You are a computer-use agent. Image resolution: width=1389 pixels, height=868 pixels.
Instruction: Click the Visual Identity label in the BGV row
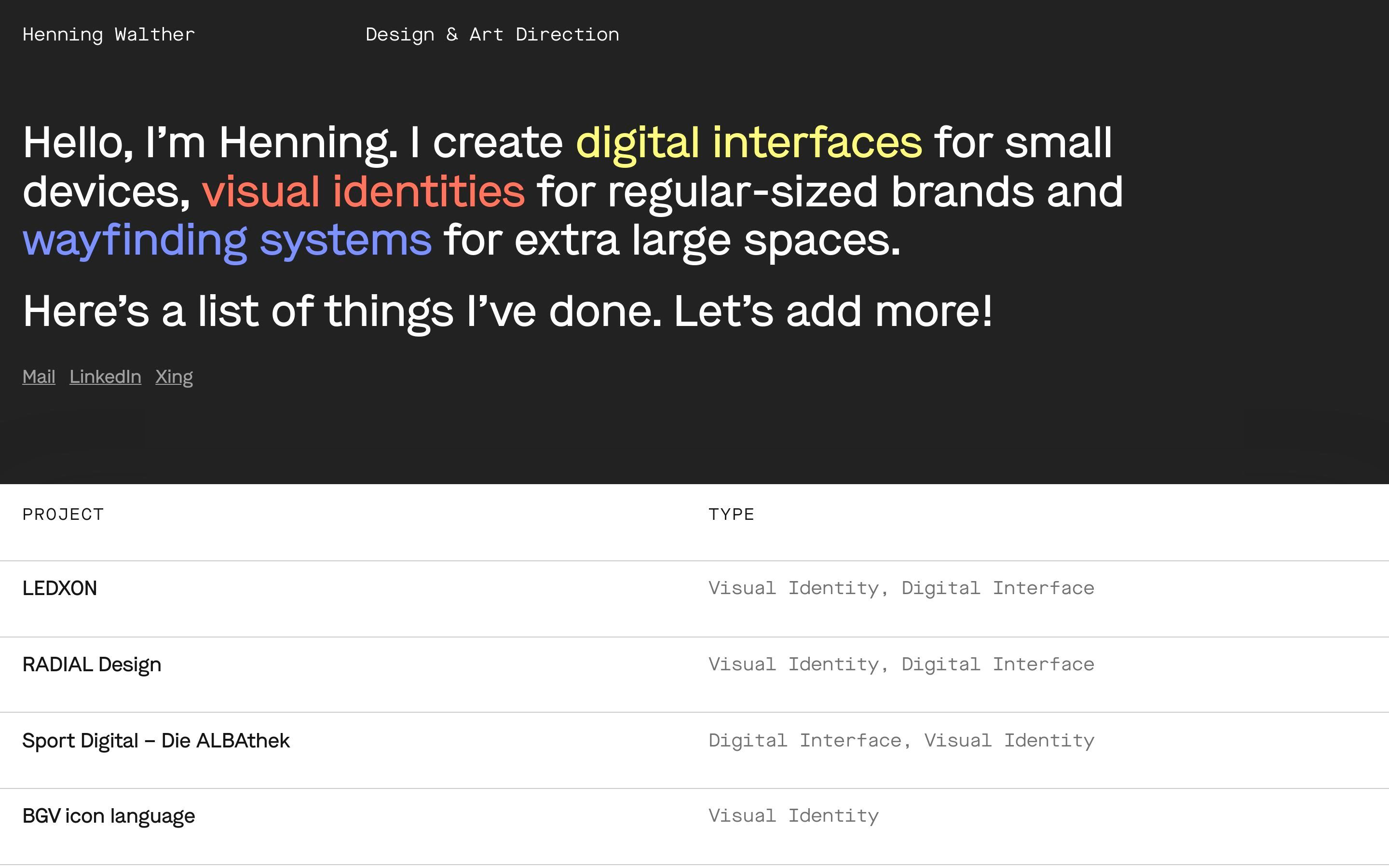point(793,816)
